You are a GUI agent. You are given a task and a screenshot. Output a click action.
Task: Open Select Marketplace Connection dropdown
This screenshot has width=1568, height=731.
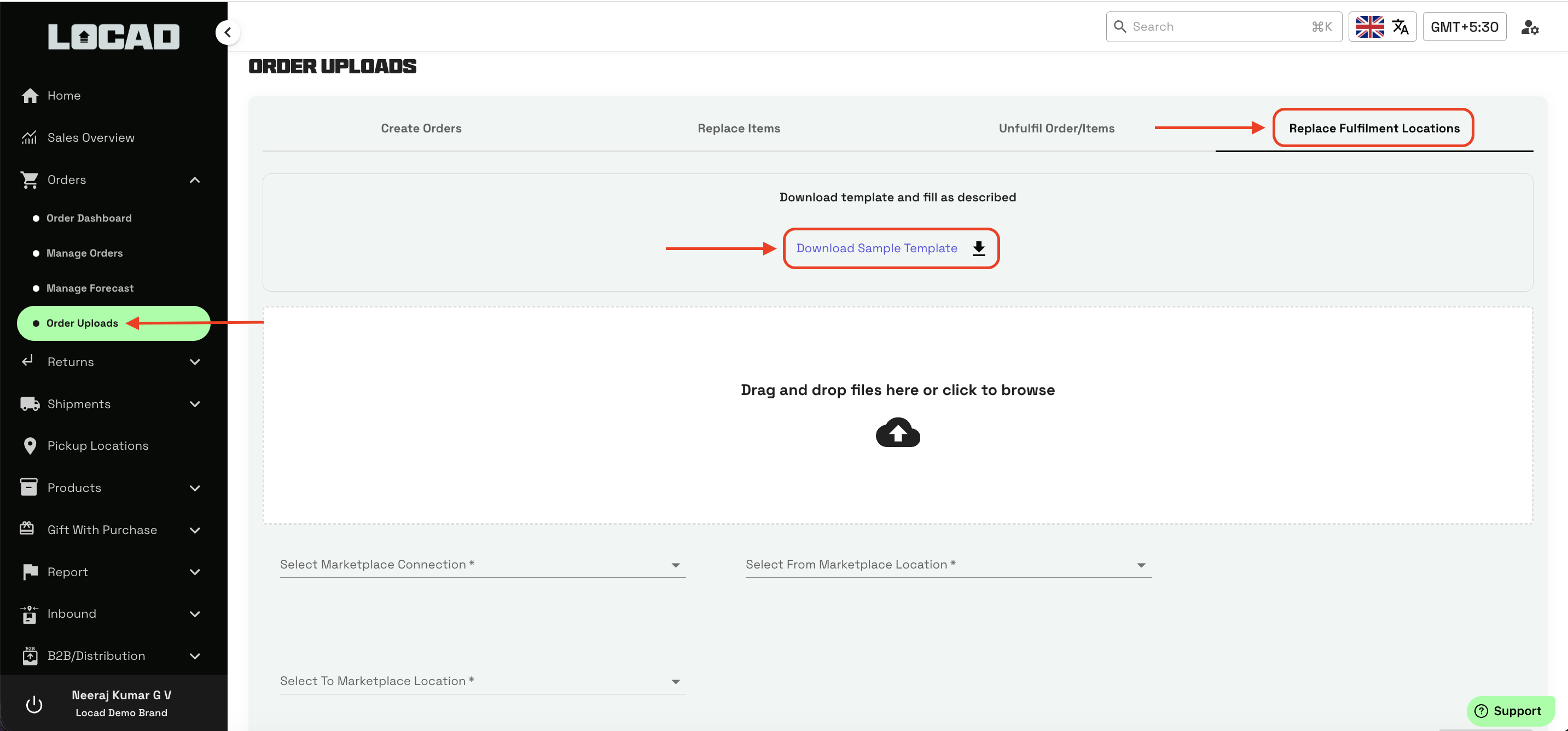(482, 565)
